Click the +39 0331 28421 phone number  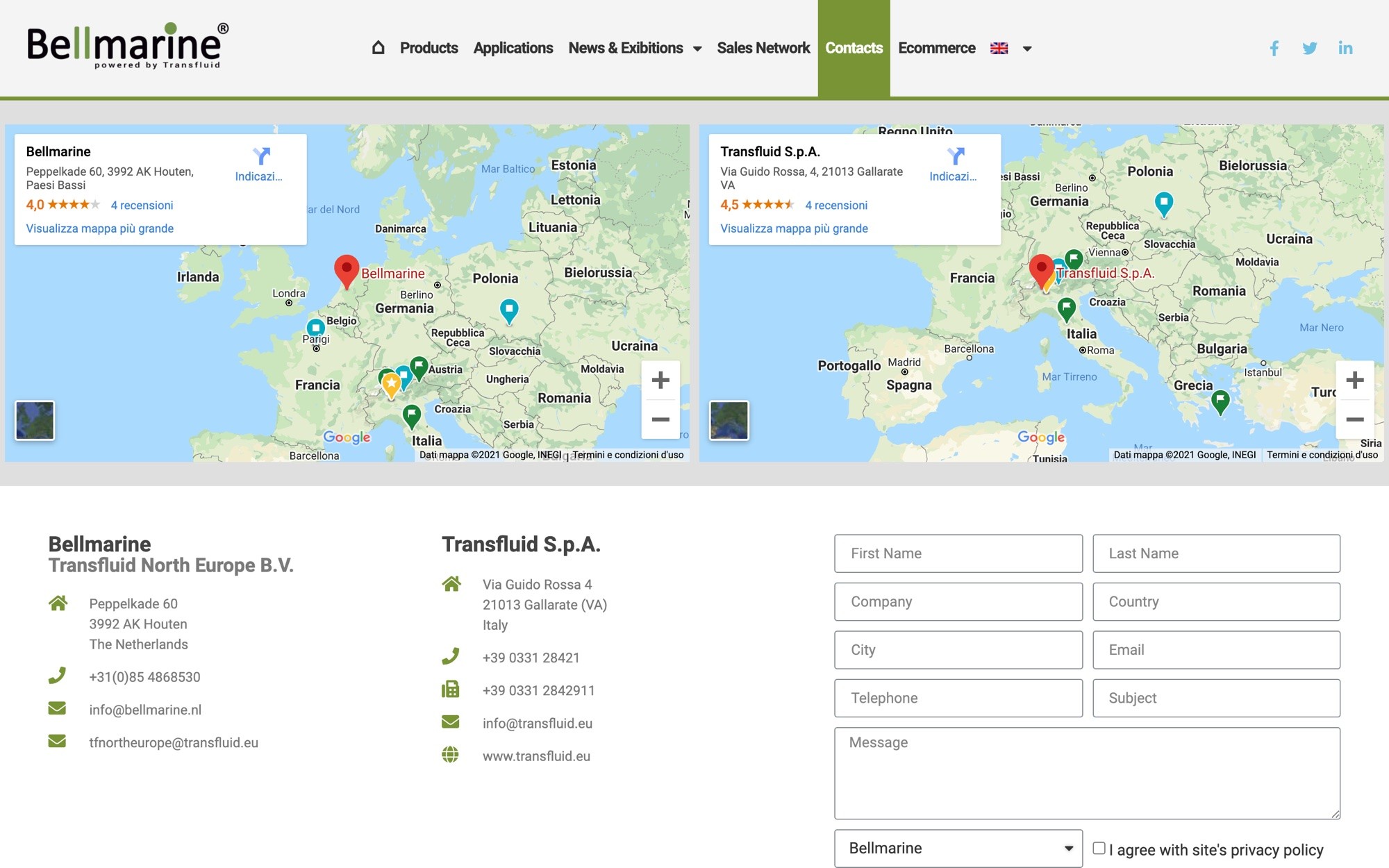[531, 658]
